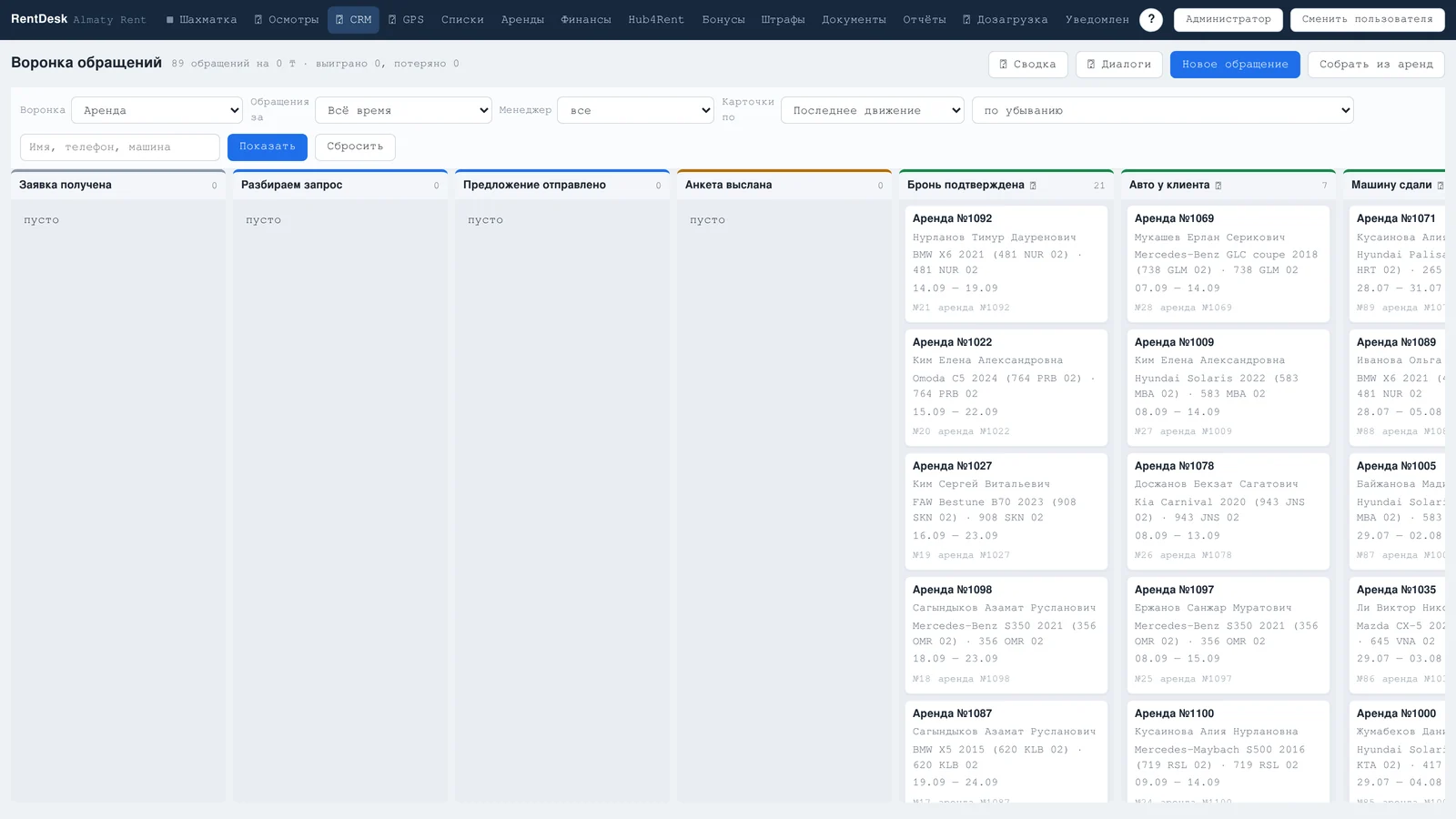
Task: Open the Бонусы section
Action: point(723,19)
